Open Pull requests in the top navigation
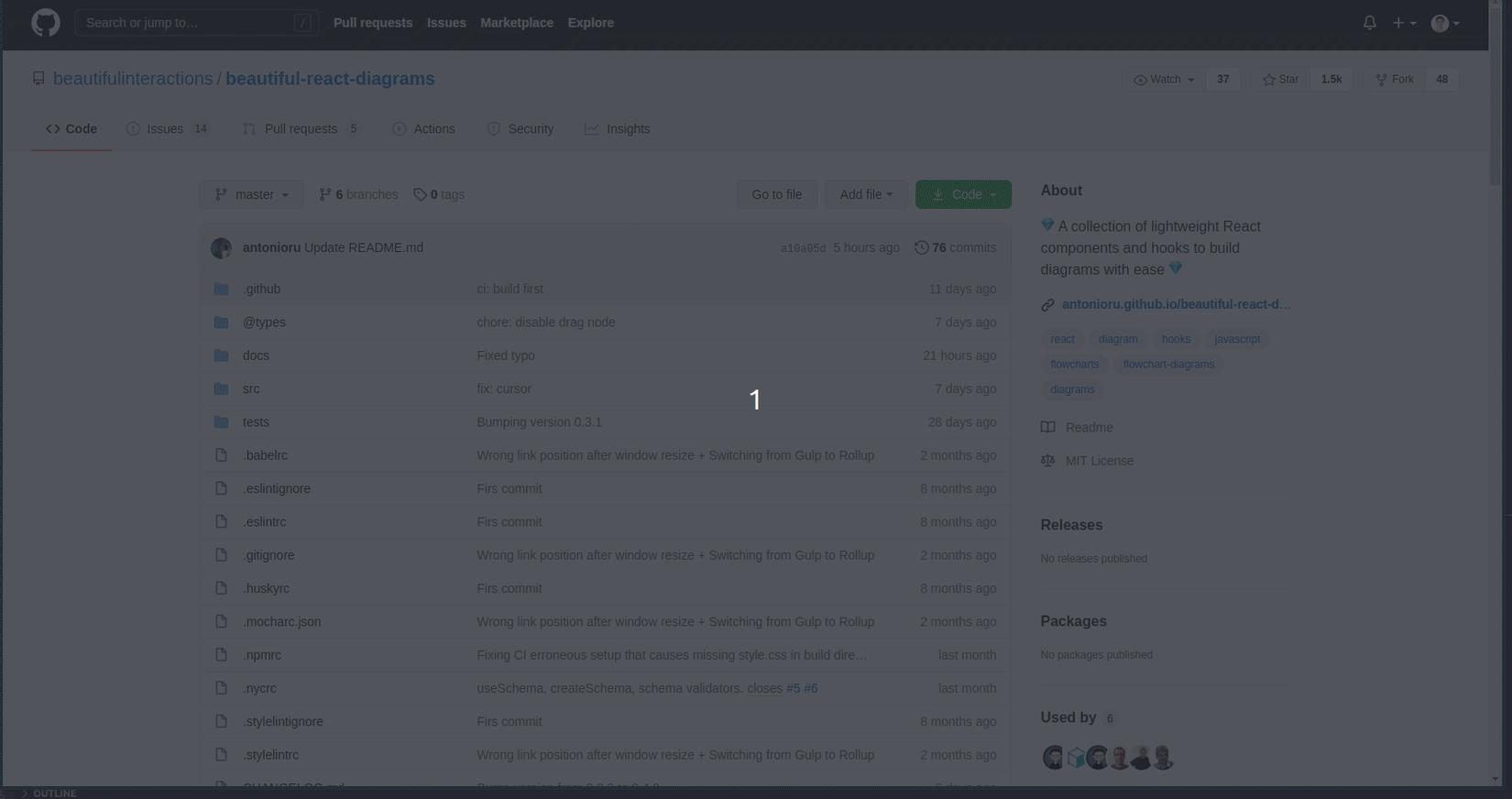Screen dimensions: 1512x799 click(x=373, y=23)
